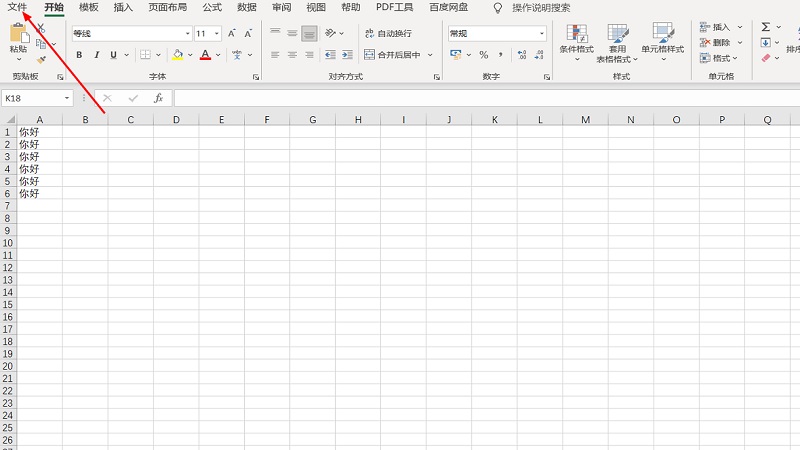Open the Name Box dropdown arrow
The width and height of the screenshot is (800, 450).
tap(67, 98)
